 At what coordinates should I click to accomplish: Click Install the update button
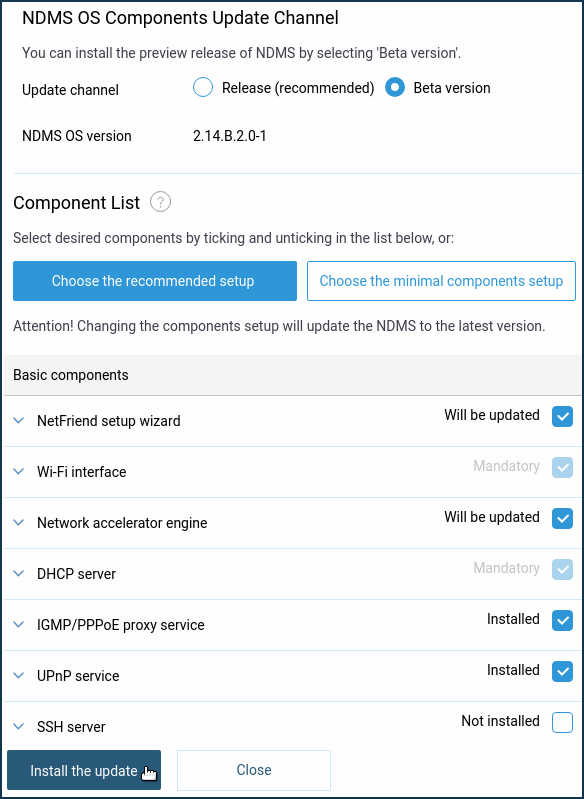tap(84, 770)
